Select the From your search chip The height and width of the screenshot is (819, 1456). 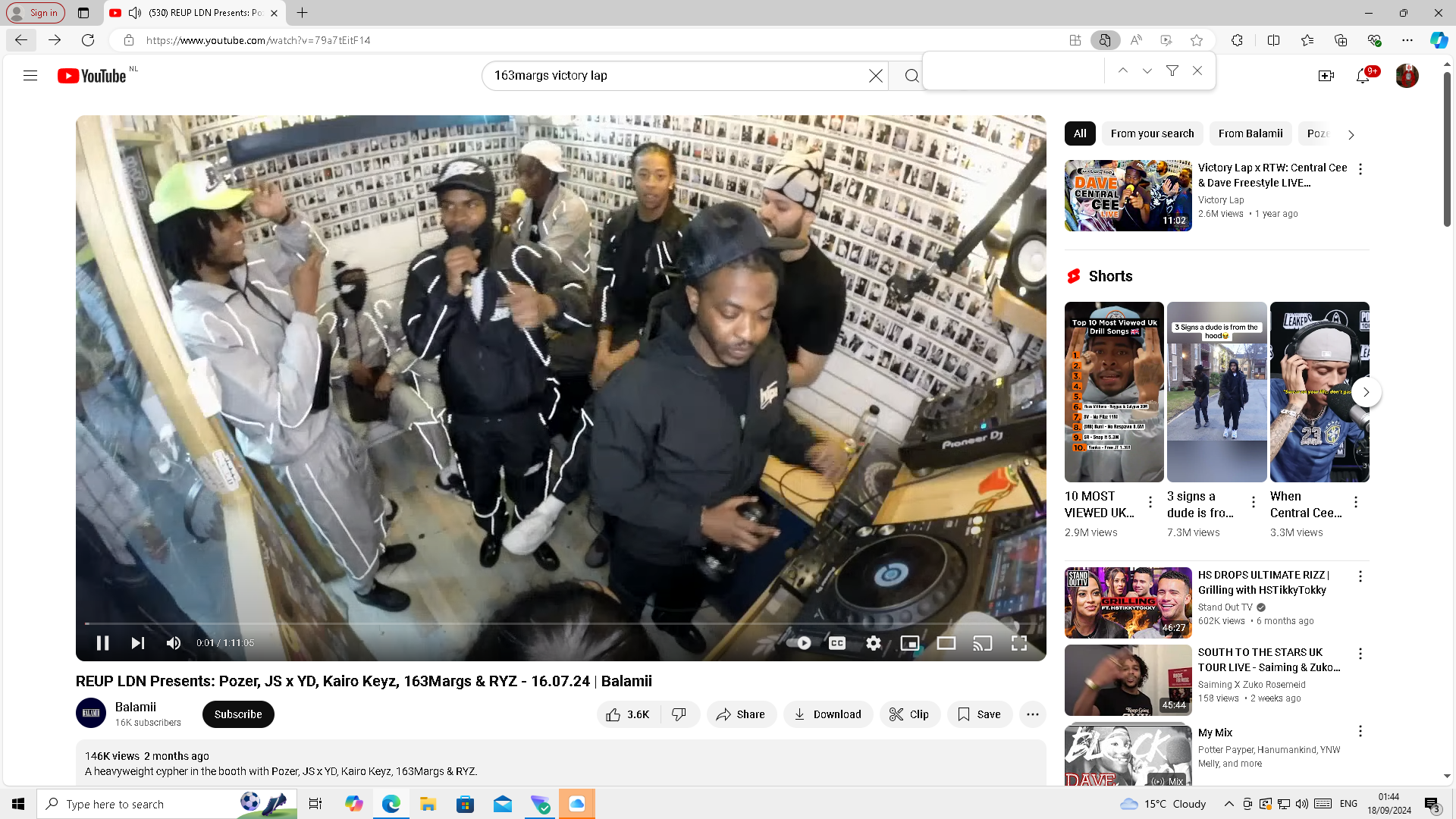[x=1152, y=133]
